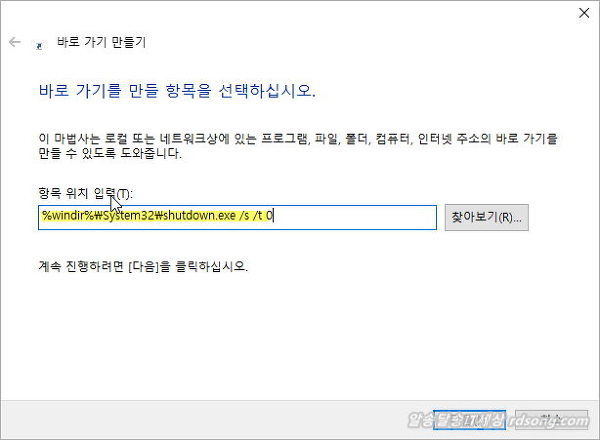Click the 바로 가기 만들기 window title text
Screen dimensions: 600x440
pos(101,42)
